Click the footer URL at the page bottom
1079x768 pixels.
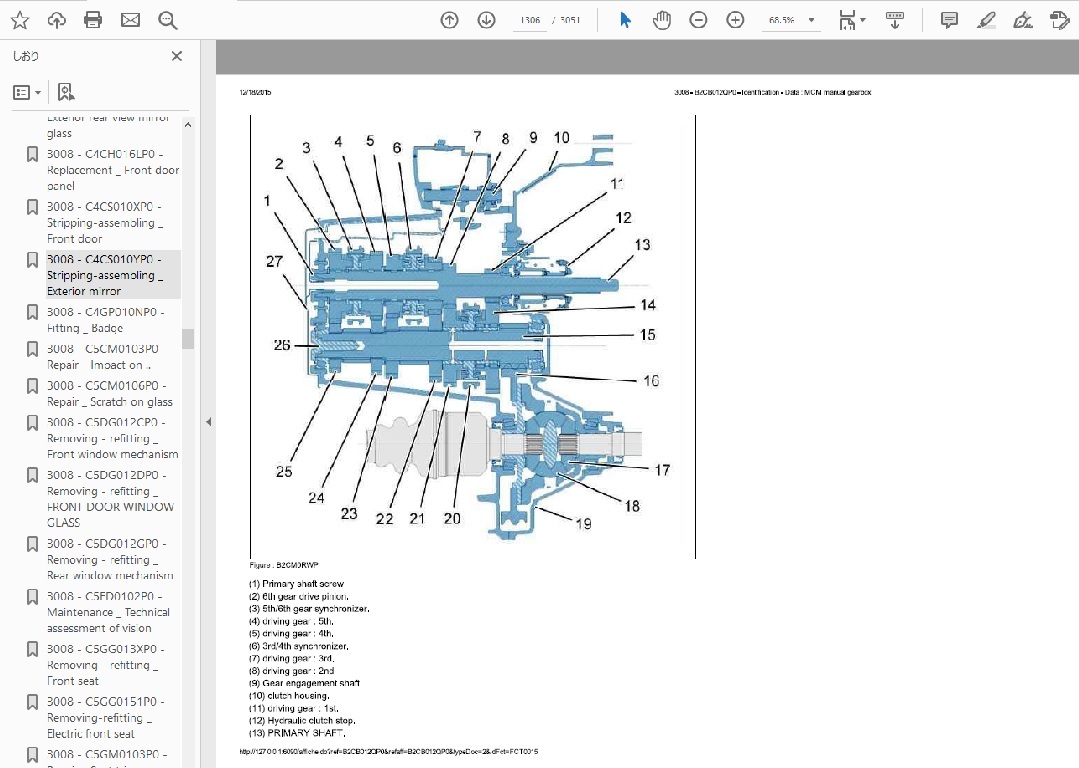click(389, 751)
